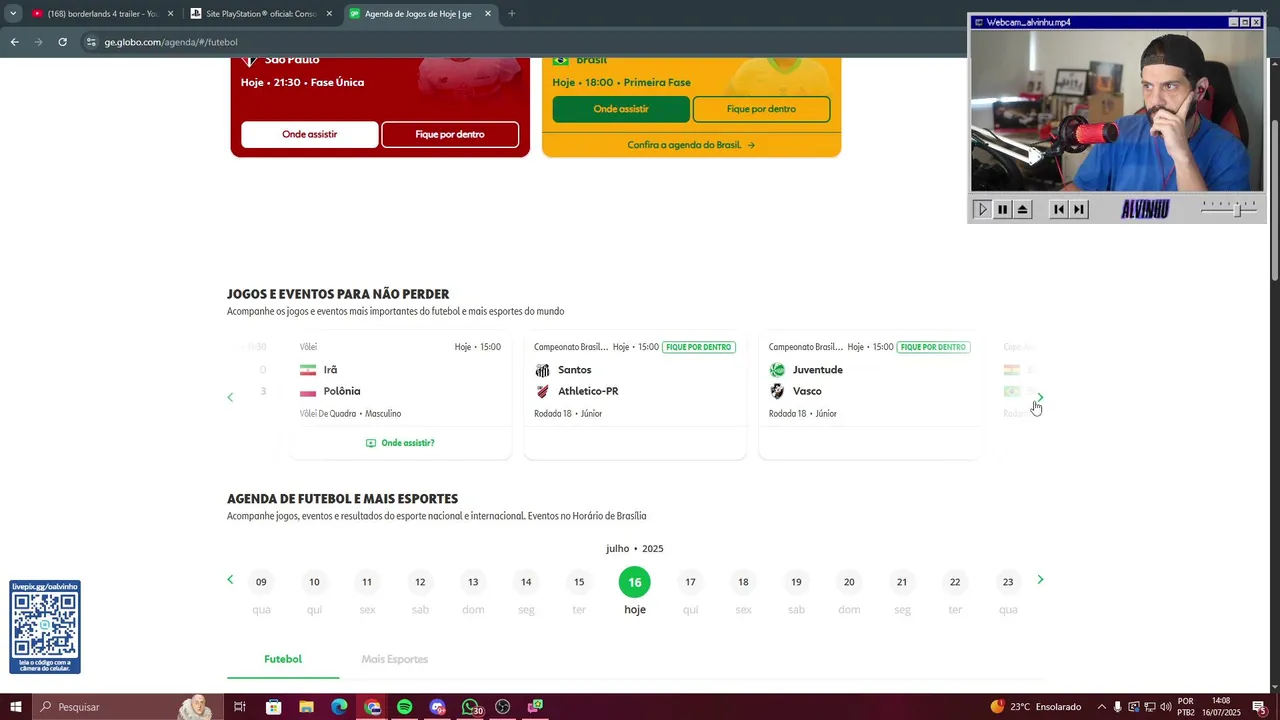This screenshot has height=720, width=1280.
Task: Open File Explorer from the taskbar
Action: (306, 707)
